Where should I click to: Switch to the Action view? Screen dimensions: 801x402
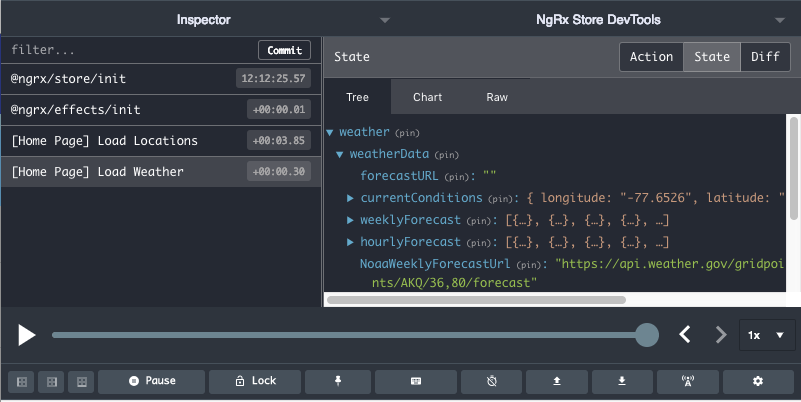click(651, 57)
